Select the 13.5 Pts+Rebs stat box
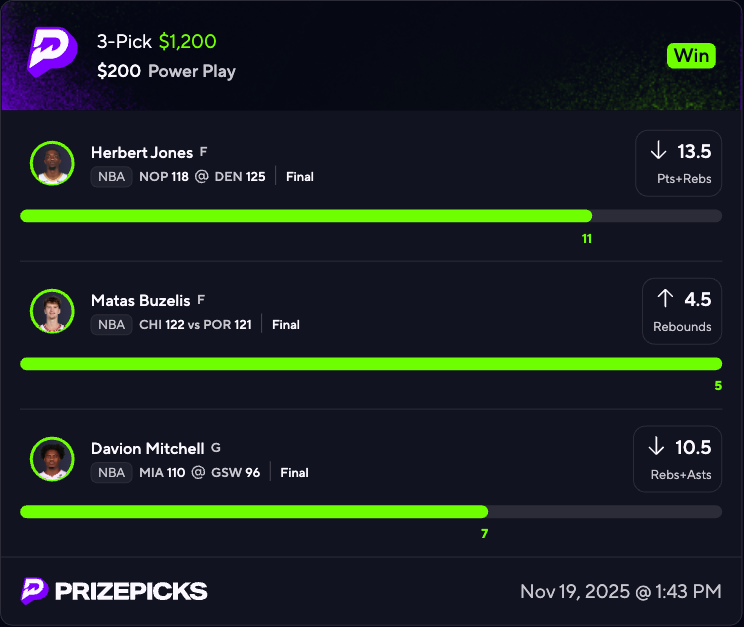744x627 pixels. (x=678, y=164)
